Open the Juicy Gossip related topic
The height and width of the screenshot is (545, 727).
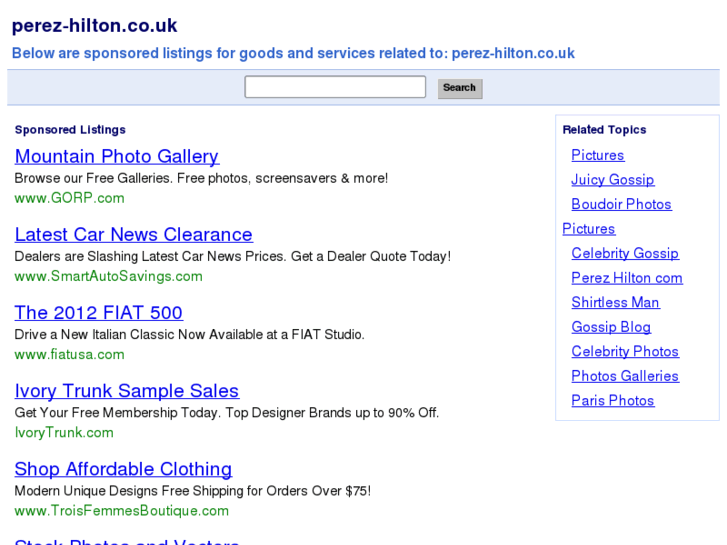[612, 180]
